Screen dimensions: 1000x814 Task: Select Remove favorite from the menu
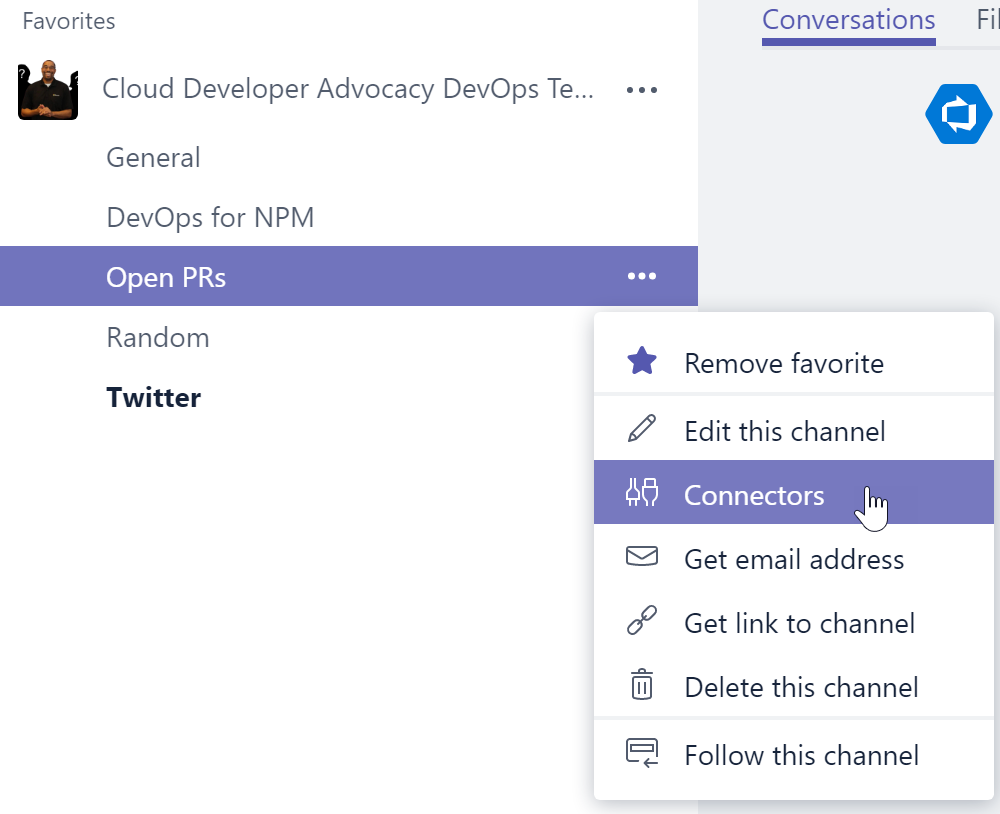coord(793,362)
